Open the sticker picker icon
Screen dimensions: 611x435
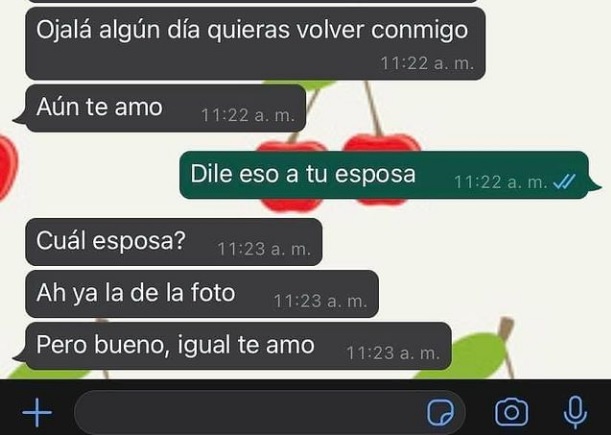[440, 412]
